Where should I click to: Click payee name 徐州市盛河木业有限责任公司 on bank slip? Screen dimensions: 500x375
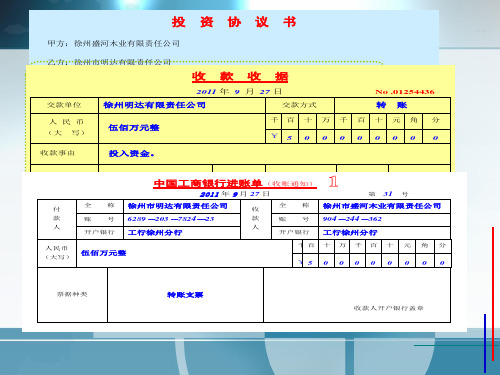(382, 206)
